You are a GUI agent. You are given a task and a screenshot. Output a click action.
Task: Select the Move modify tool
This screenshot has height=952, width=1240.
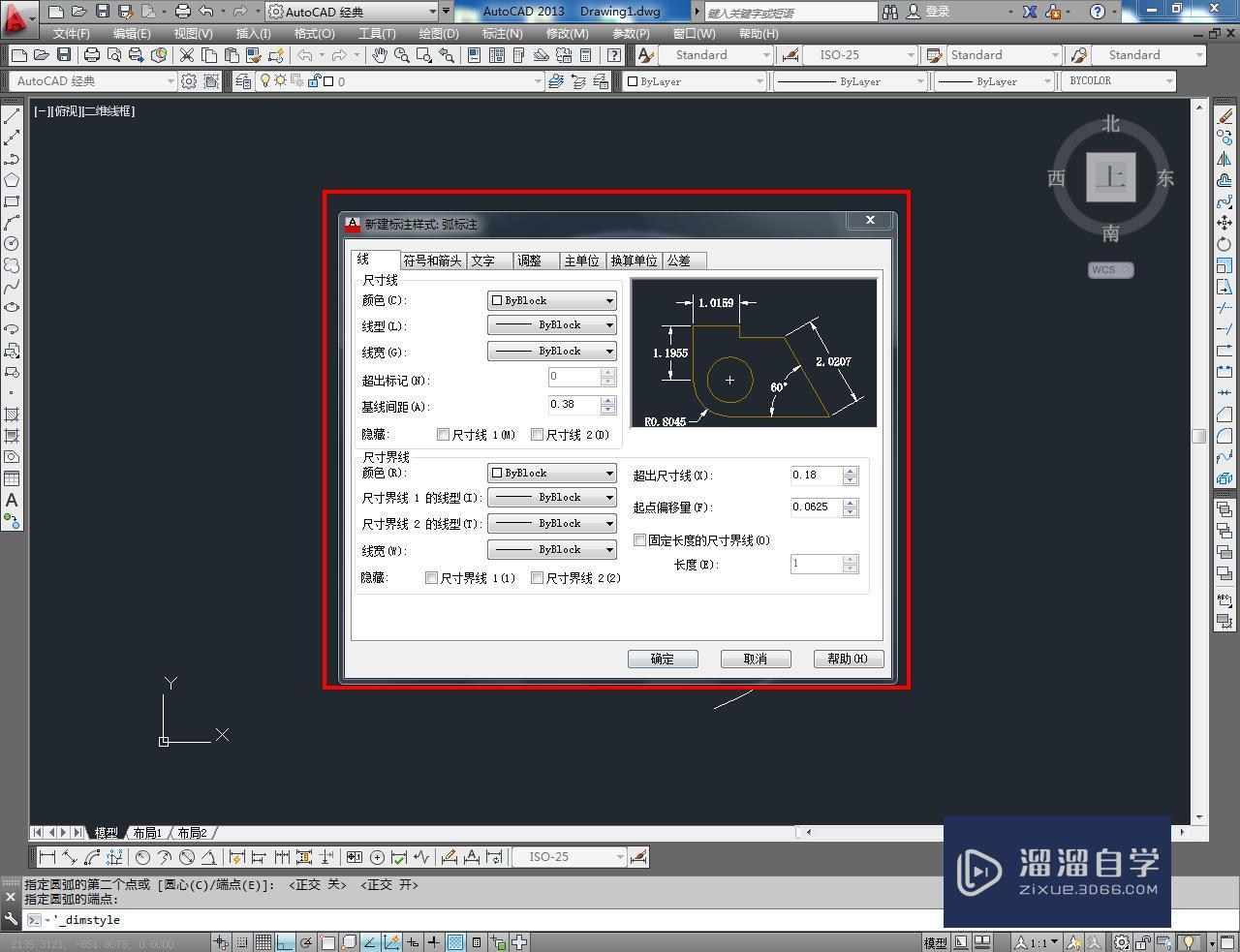(x=1224, y=223)
